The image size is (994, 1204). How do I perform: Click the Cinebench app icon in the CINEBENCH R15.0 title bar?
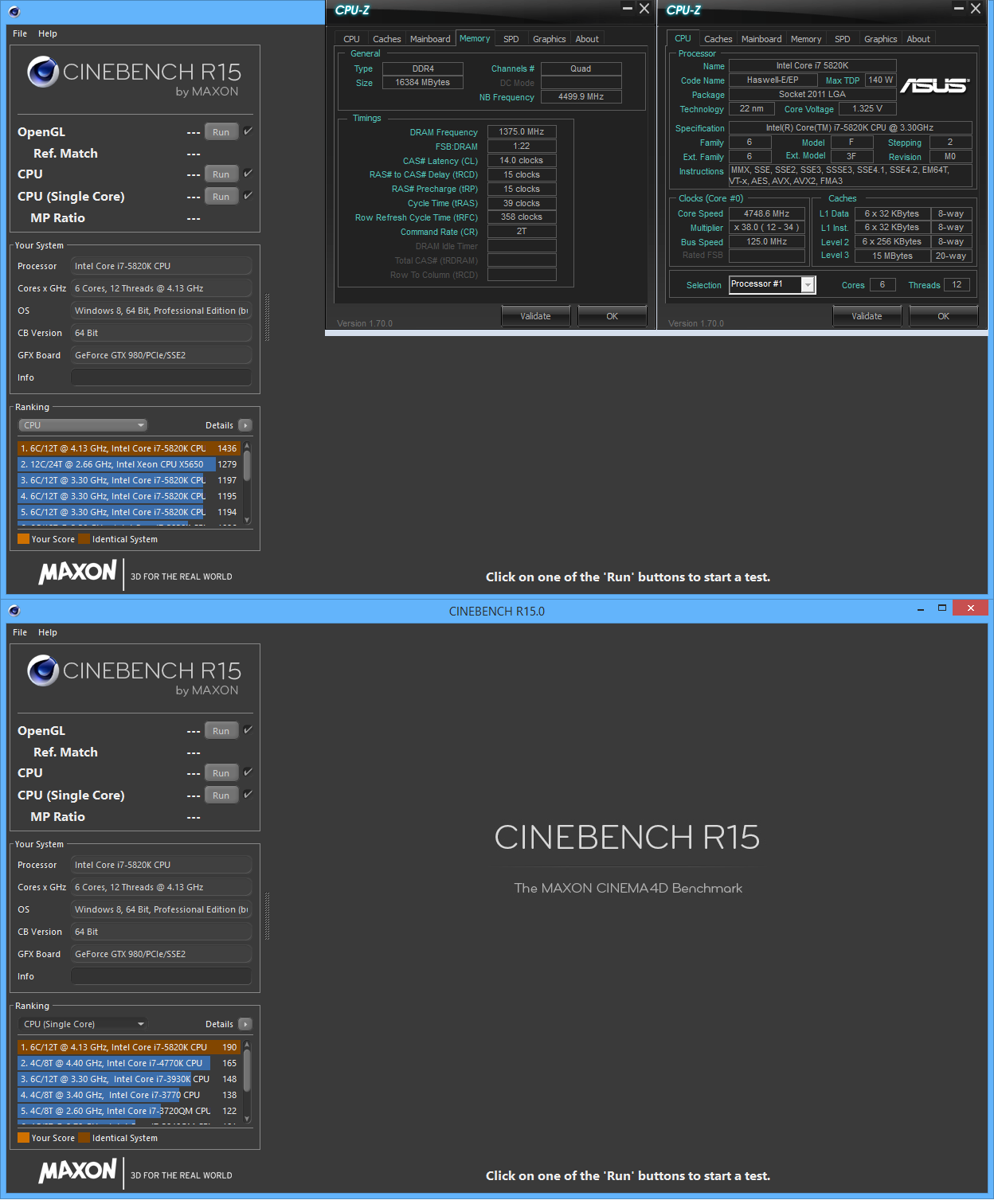tap(14, 611)
